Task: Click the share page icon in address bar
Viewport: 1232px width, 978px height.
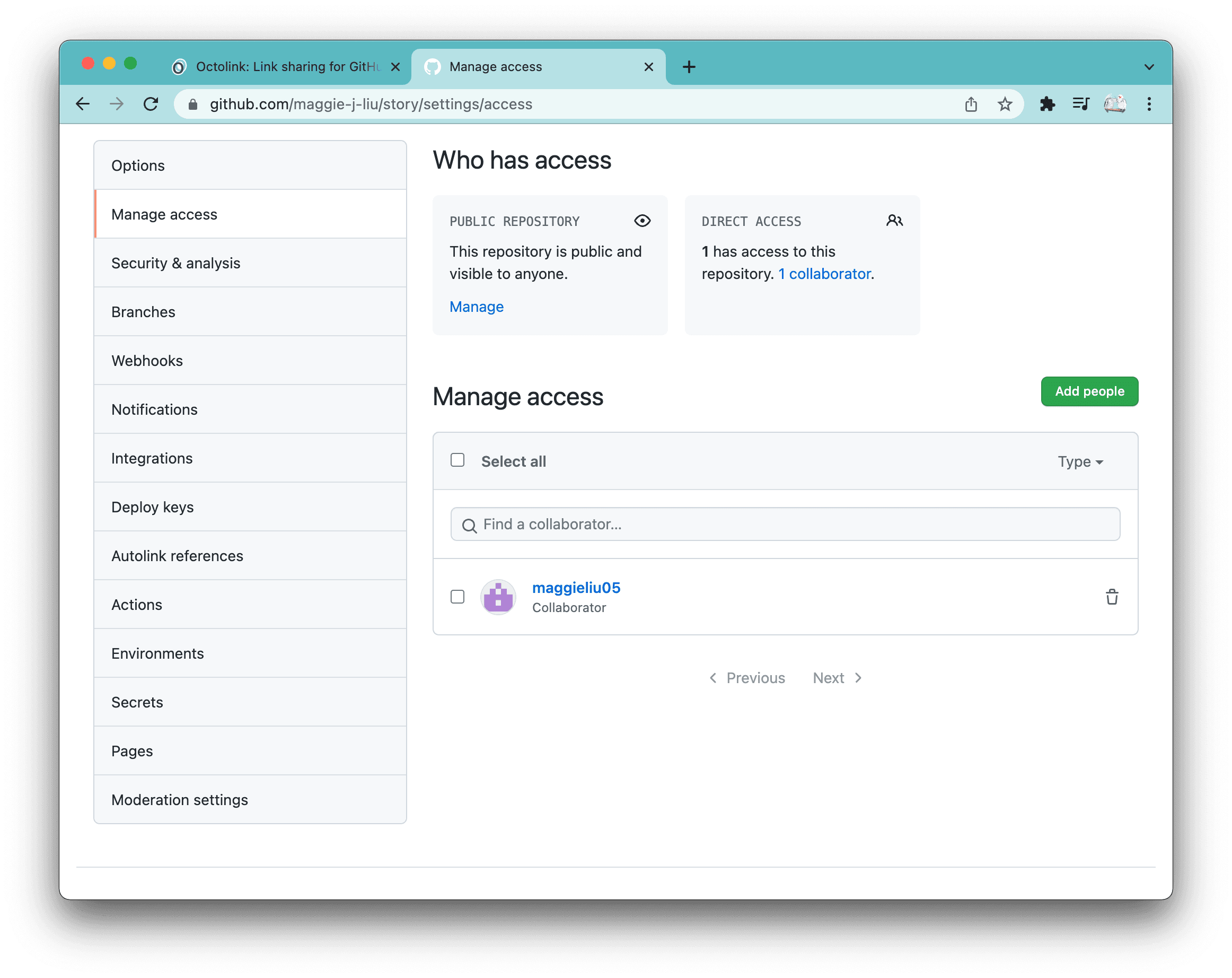Action: [971, 104]
